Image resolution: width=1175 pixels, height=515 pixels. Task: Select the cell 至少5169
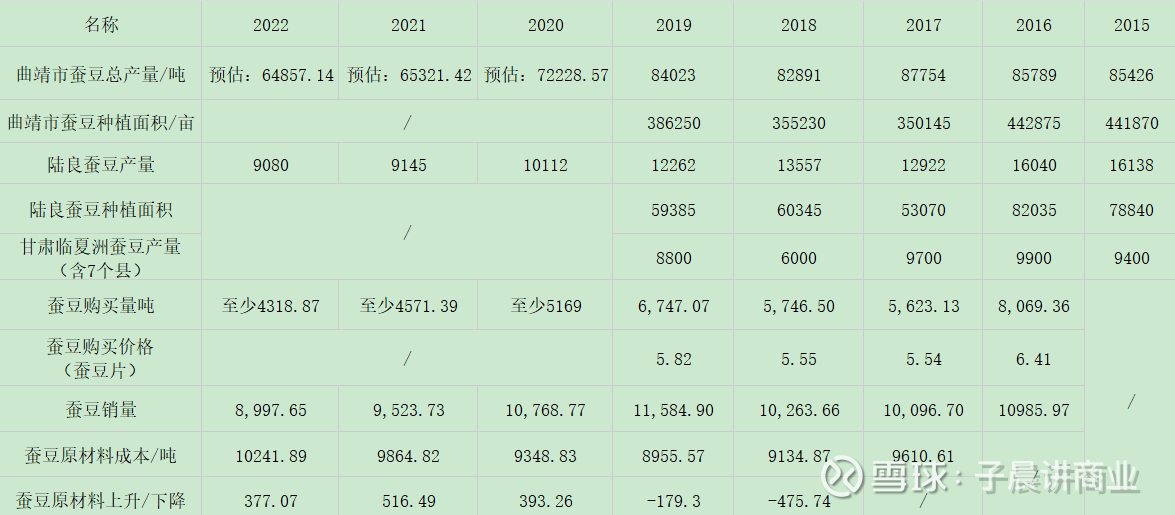point(546,306)
